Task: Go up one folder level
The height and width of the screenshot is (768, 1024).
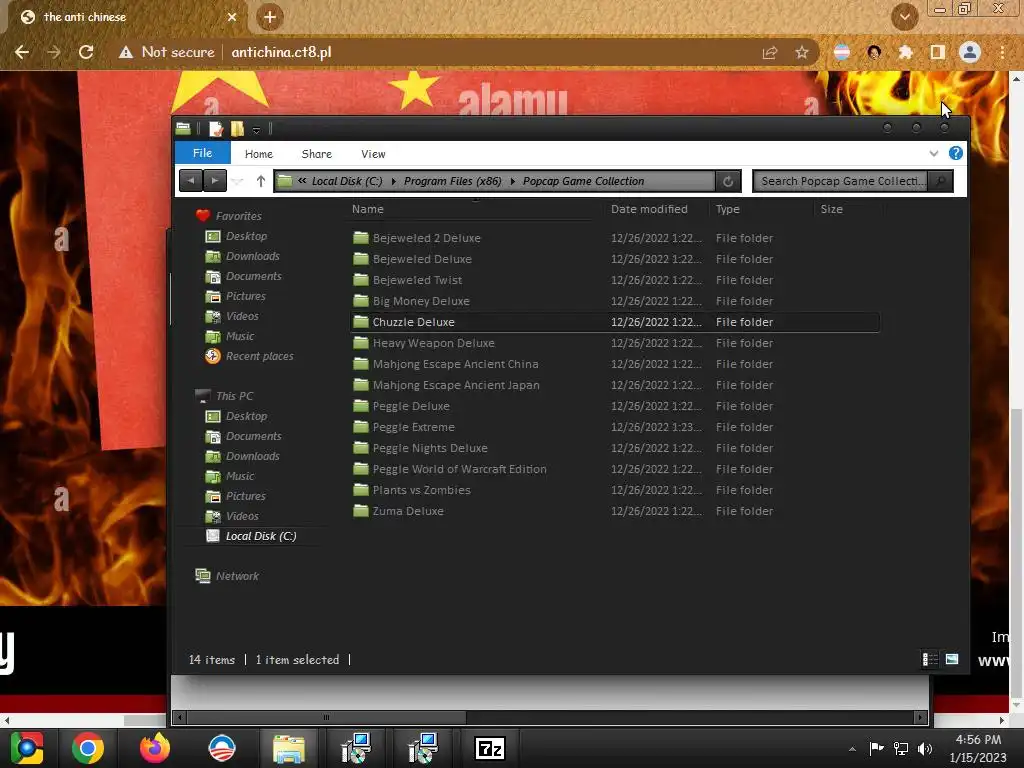Action: click(x=261, y=181)
